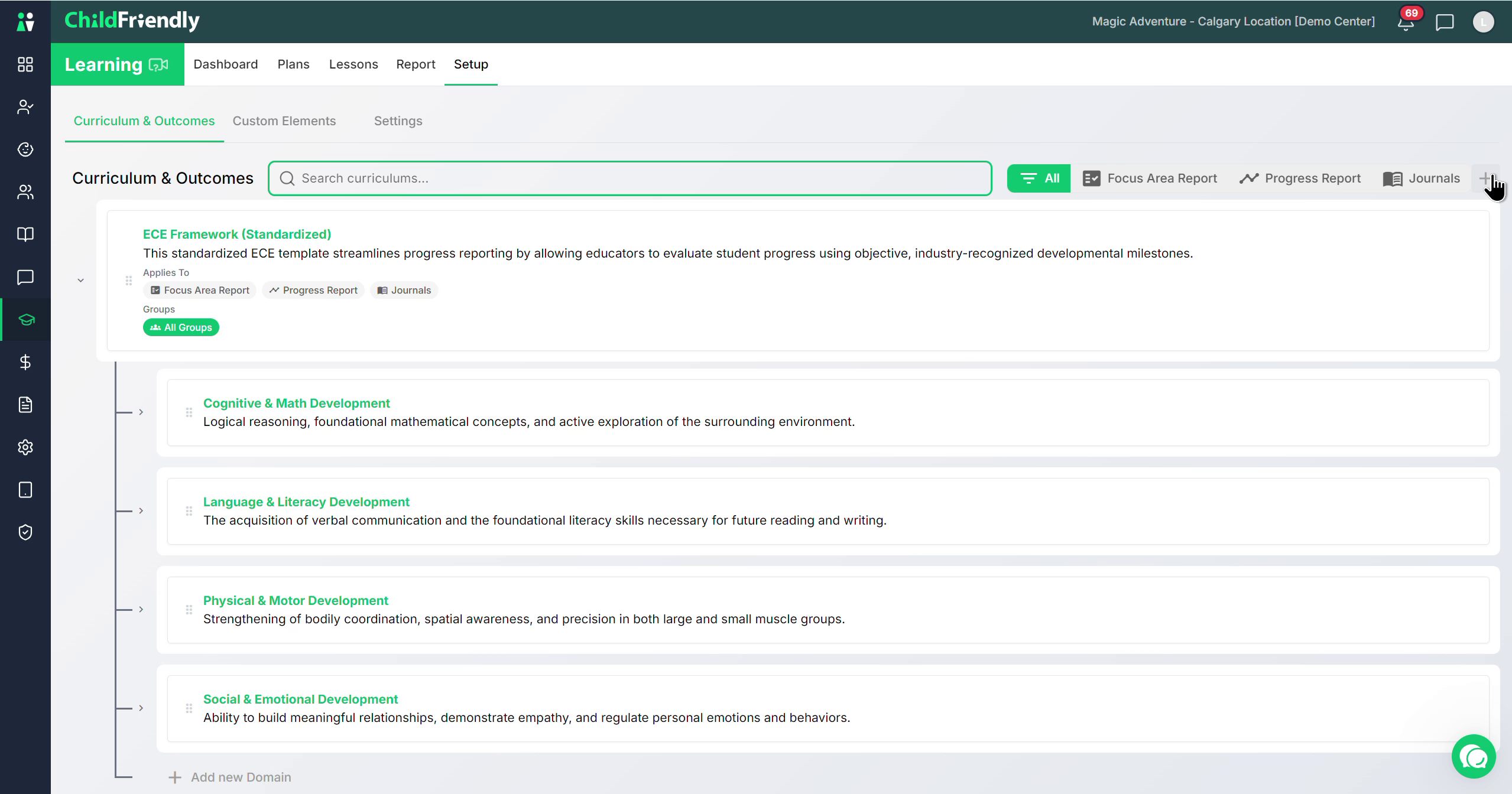The height and width of the screenshot is (794, 1512).
Task: Open the shield check icon in sidebar
Action: [25, 532]
